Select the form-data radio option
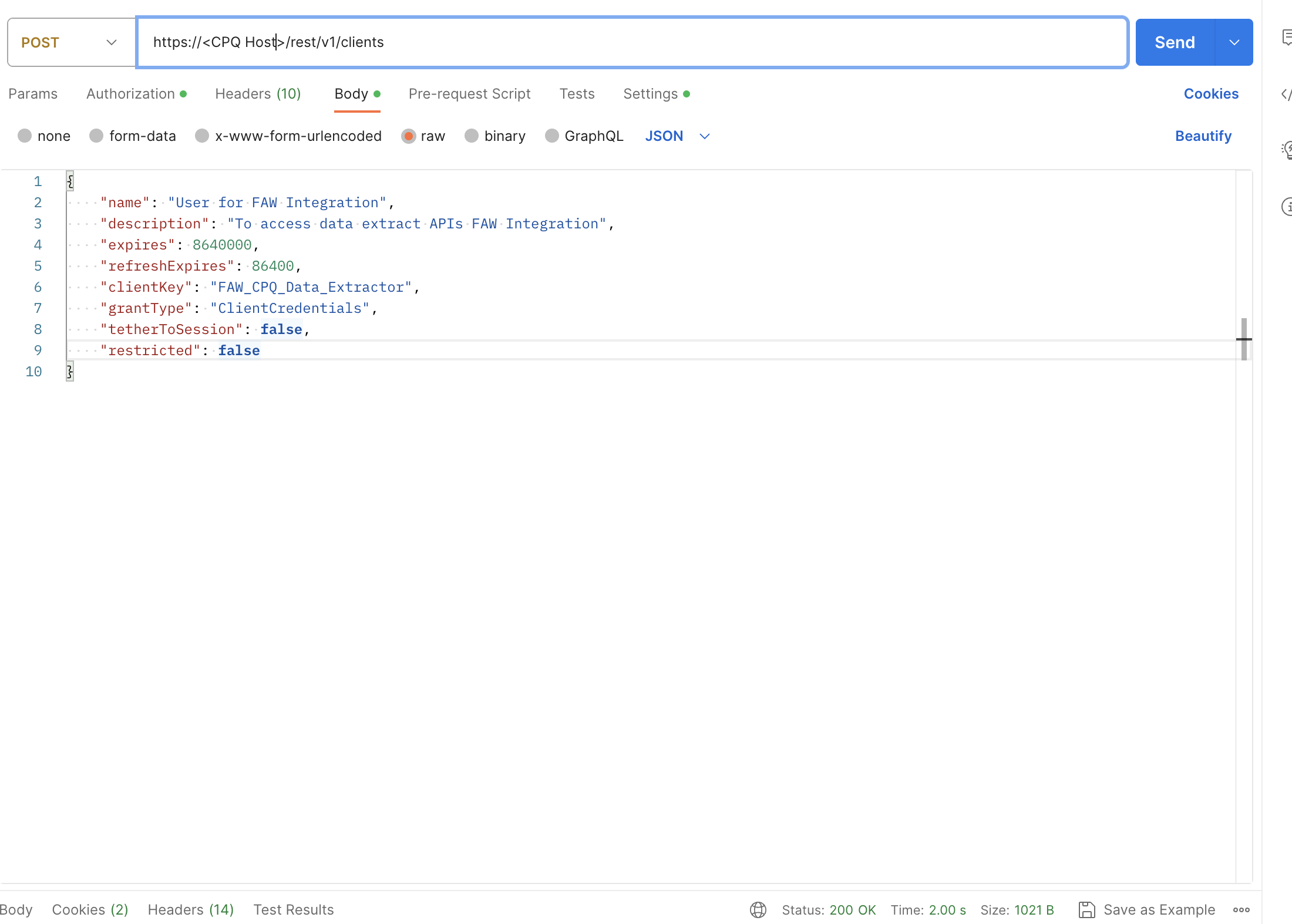The width and height of the screenshot is (1292, 924). [x=96, y=136]
